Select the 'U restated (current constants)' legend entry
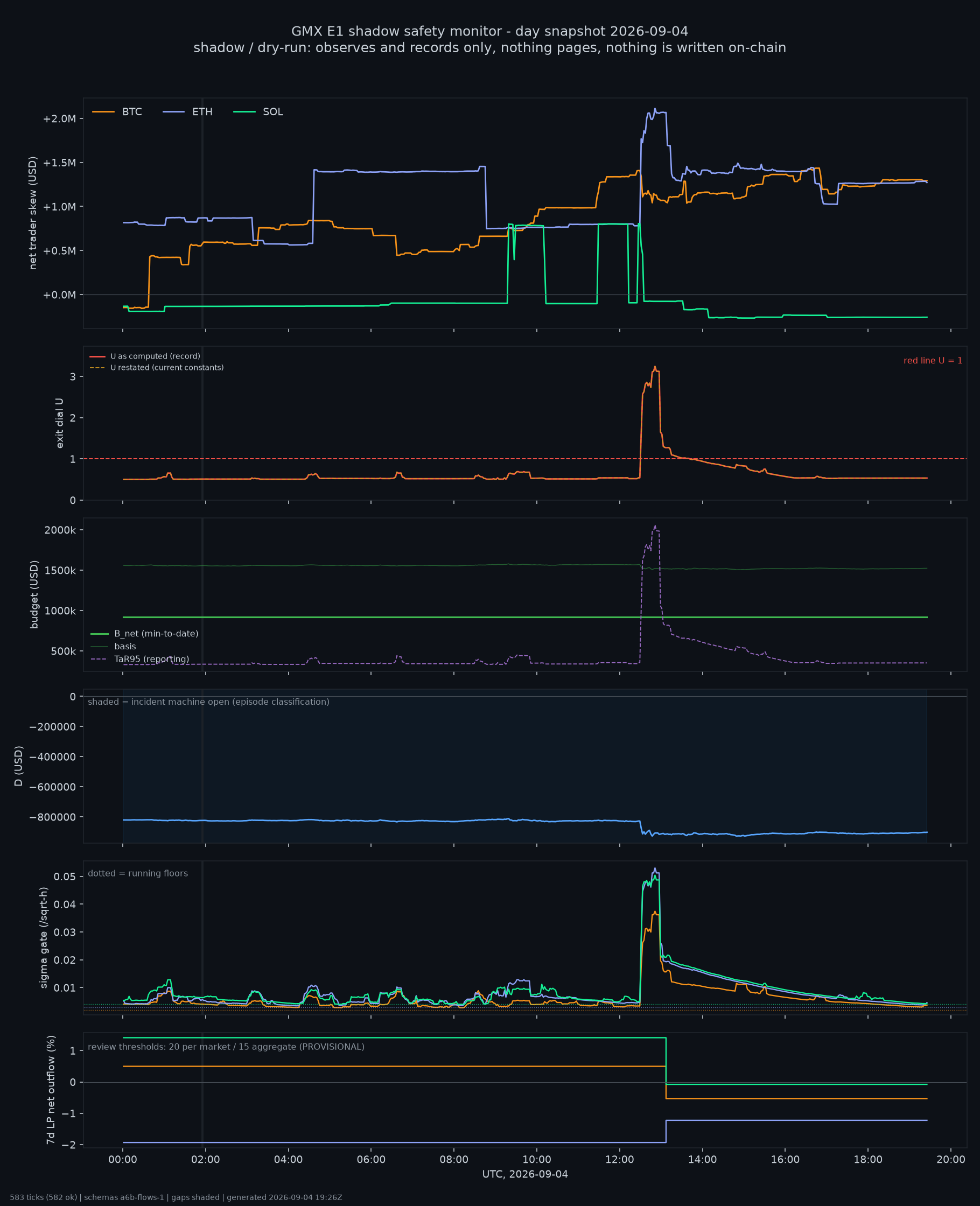980x1206 pixels. 156,367
